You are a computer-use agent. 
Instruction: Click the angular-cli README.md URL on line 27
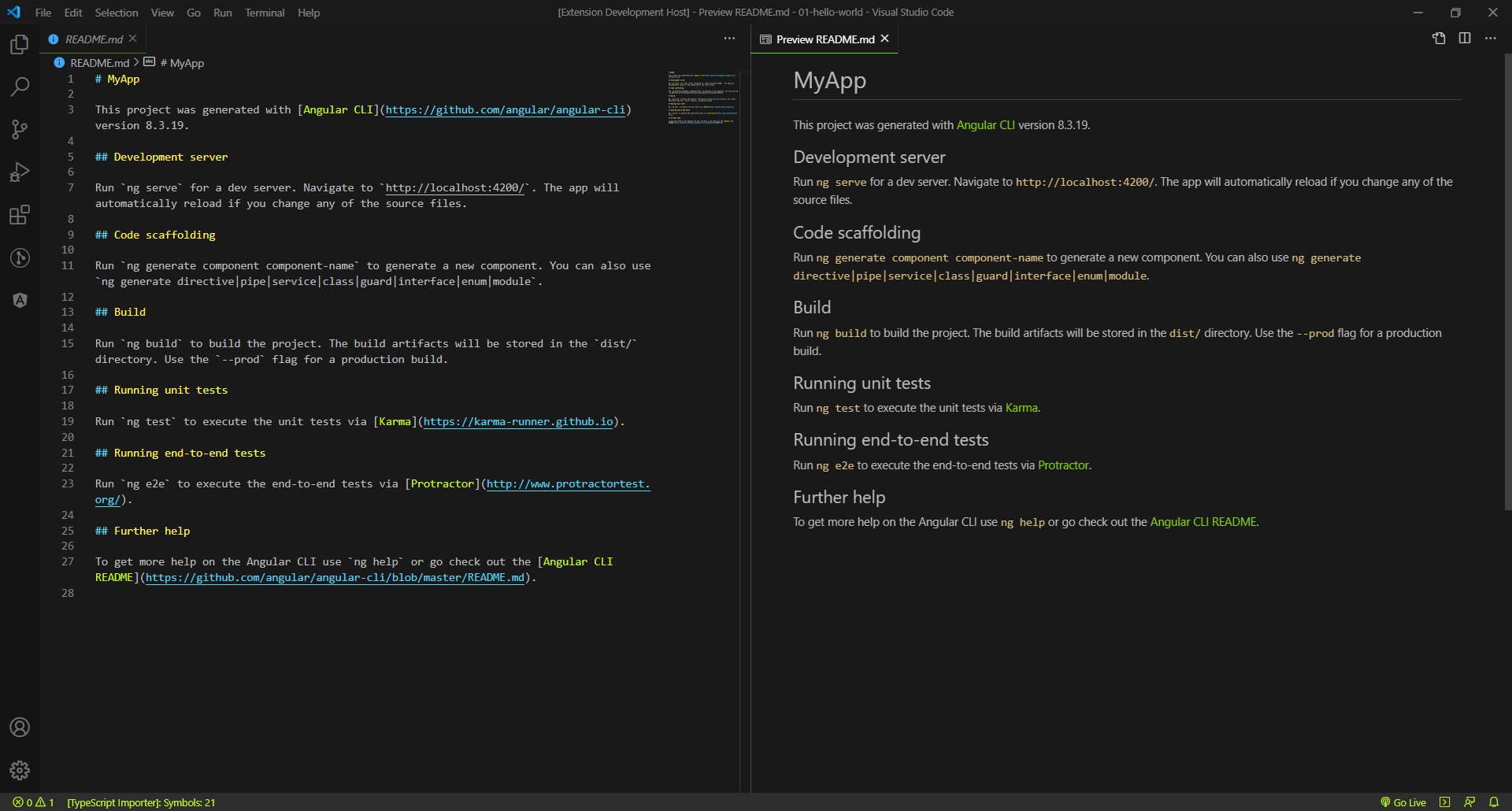335,578
